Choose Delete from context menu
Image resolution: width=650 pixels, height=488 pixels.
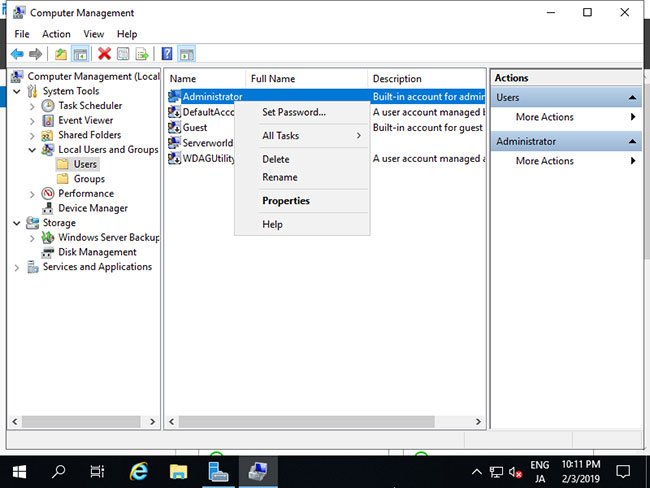[x=302, y=159]
